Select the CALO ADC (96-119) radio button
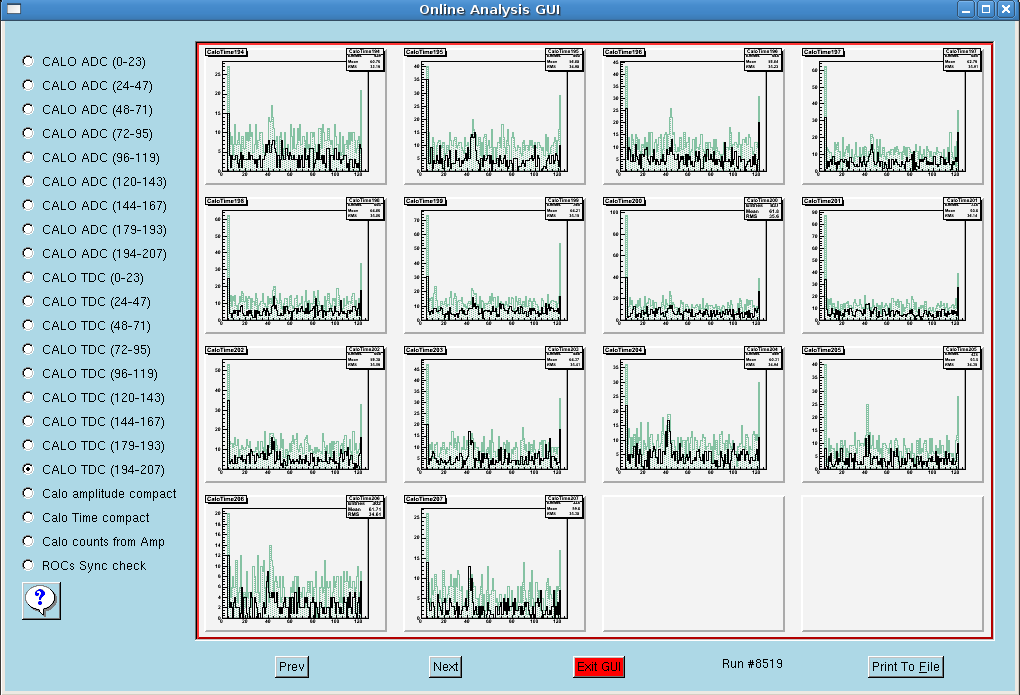The height and width of the screenshot is (695, 1020). coord(28,157)
